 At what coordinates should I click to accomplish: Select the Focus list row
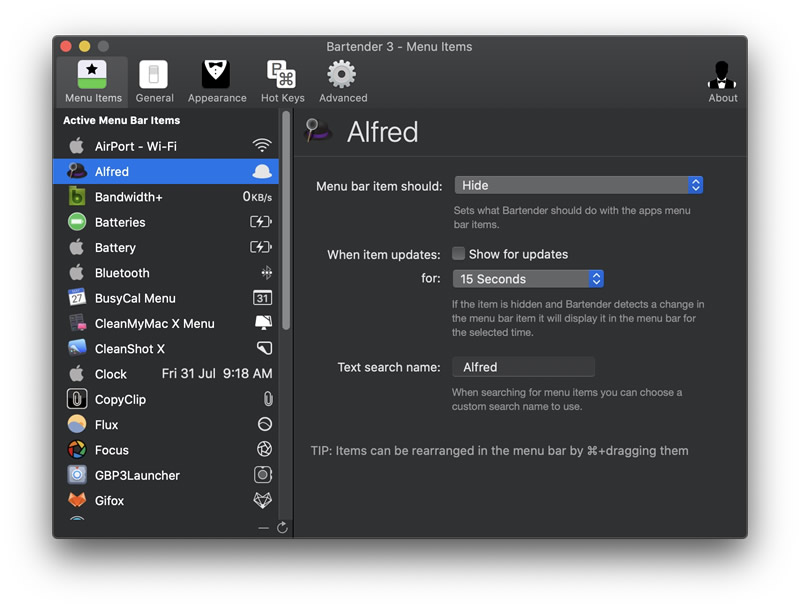tap(166, 450)
